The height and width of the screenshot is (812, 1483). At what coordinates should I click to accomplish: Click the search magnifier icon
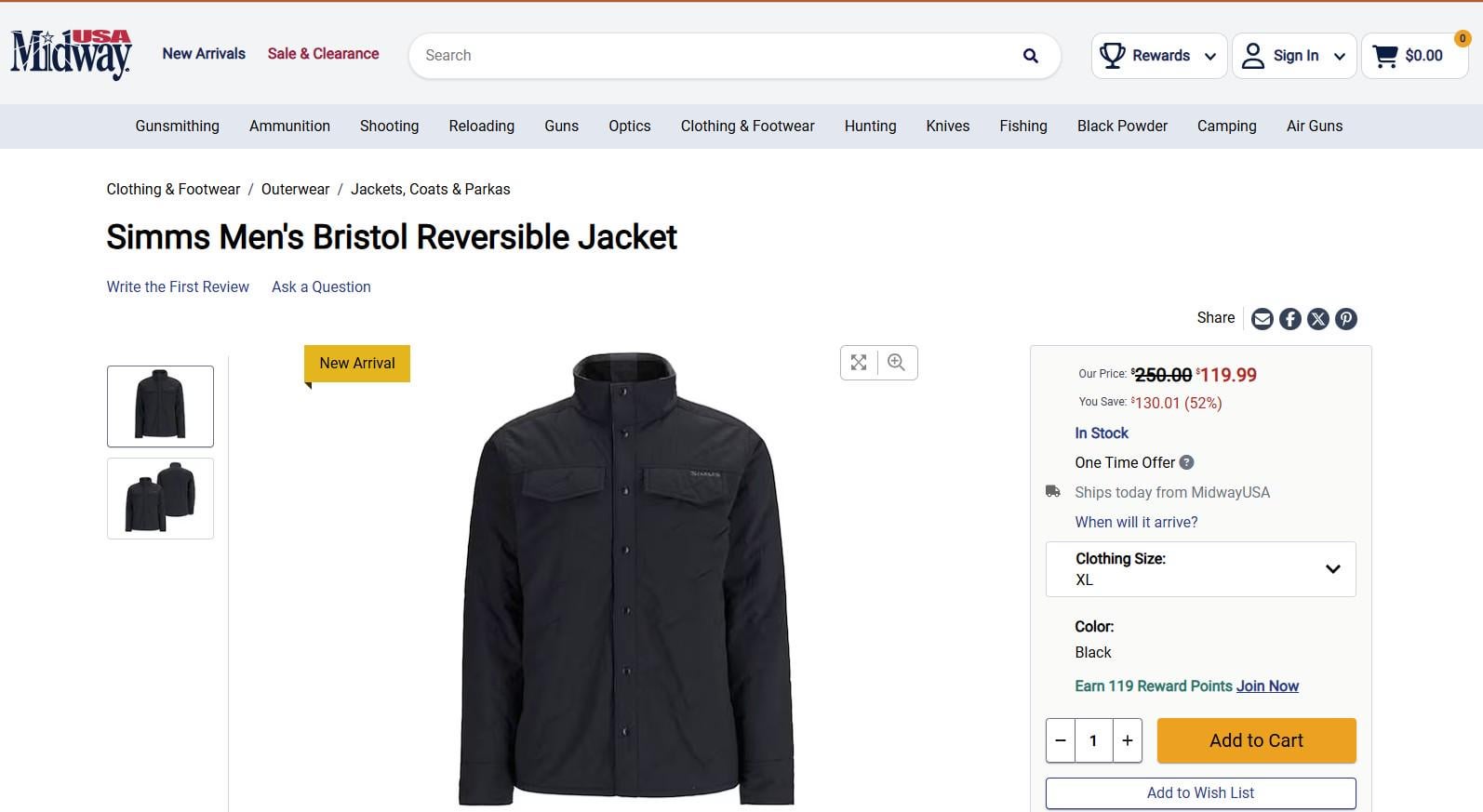[1030, 56]
